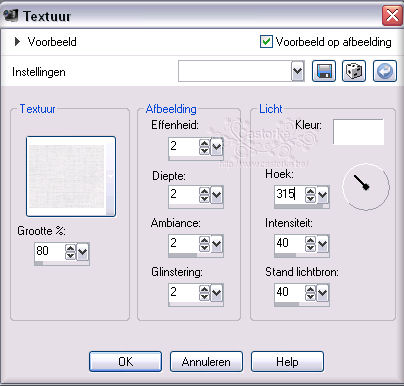
Task: Click the randomize parameters dice icon
Action: (x=354, y=71)
